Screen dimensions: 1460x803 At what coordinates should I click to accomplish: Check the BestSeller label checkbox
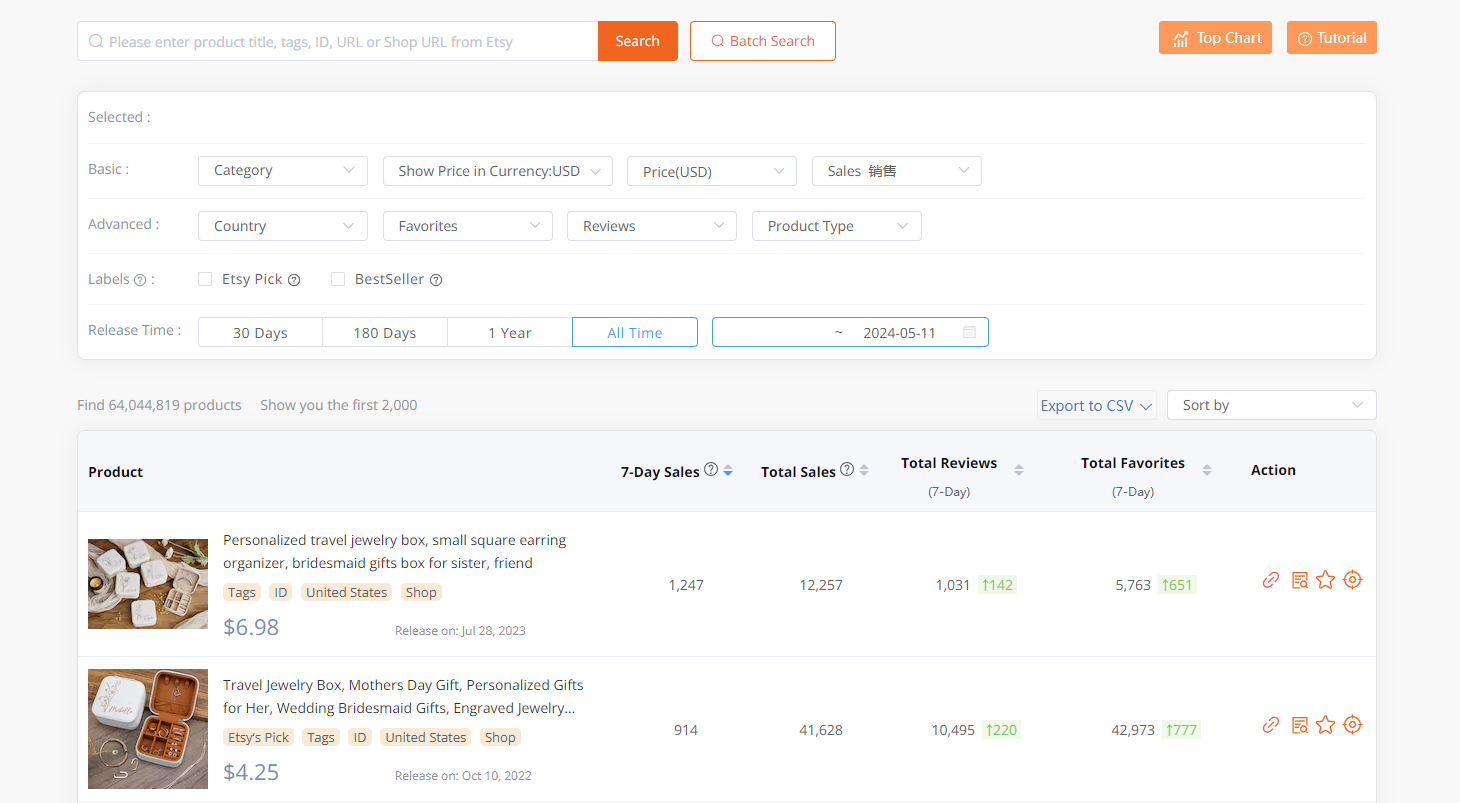(338, 278)
